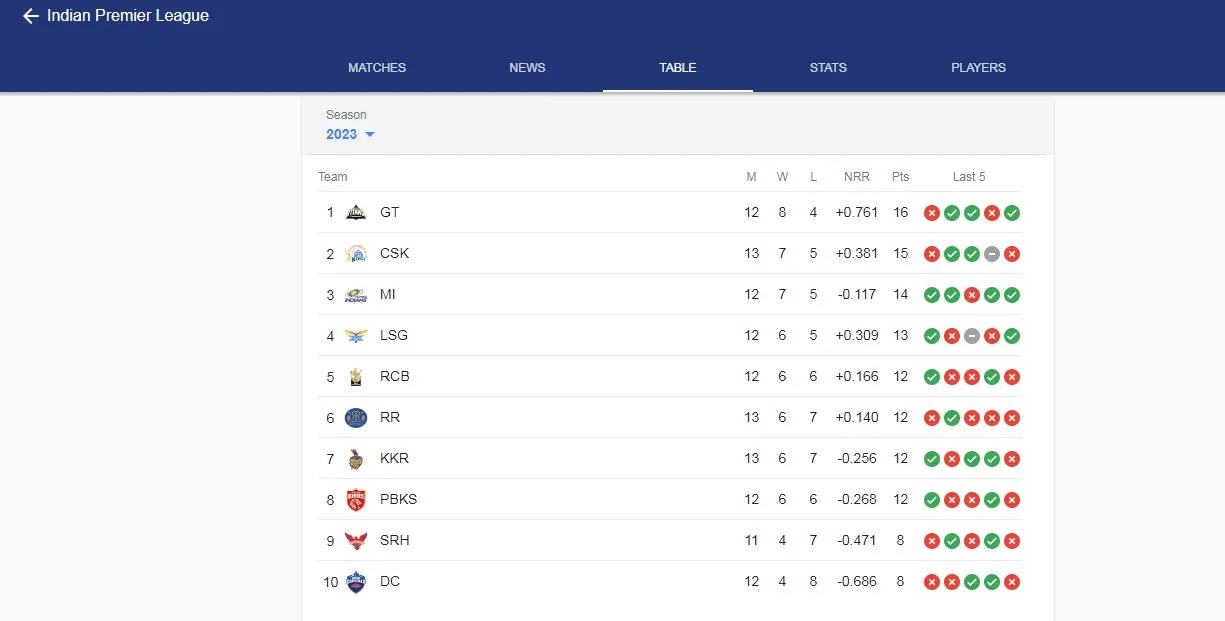Click the Gujarat Titans team logo
1225x621 pixels.
click(356, 212)
